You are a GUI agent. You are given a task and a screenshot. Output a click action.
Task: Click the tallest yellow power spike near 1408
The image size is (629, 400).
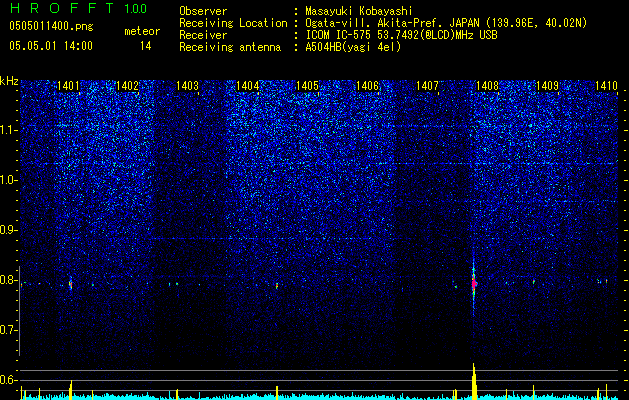tap(474, 381)
